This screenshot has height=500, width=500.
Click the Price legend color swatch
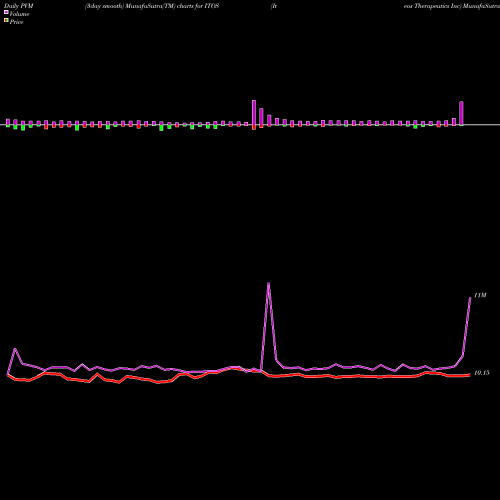pyautogui.click(x=6, y=21)
